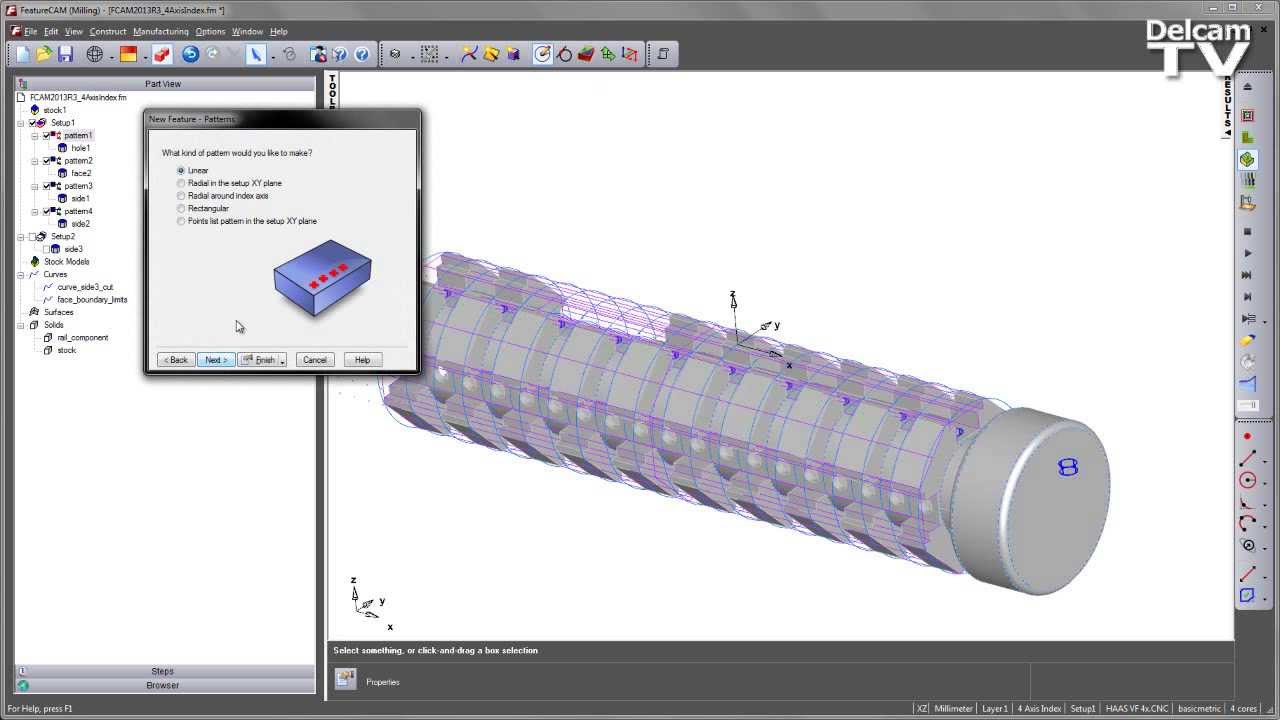
Task: Click the green transform arrows icon
Action: pyautogui.click(x=608, y=54)
